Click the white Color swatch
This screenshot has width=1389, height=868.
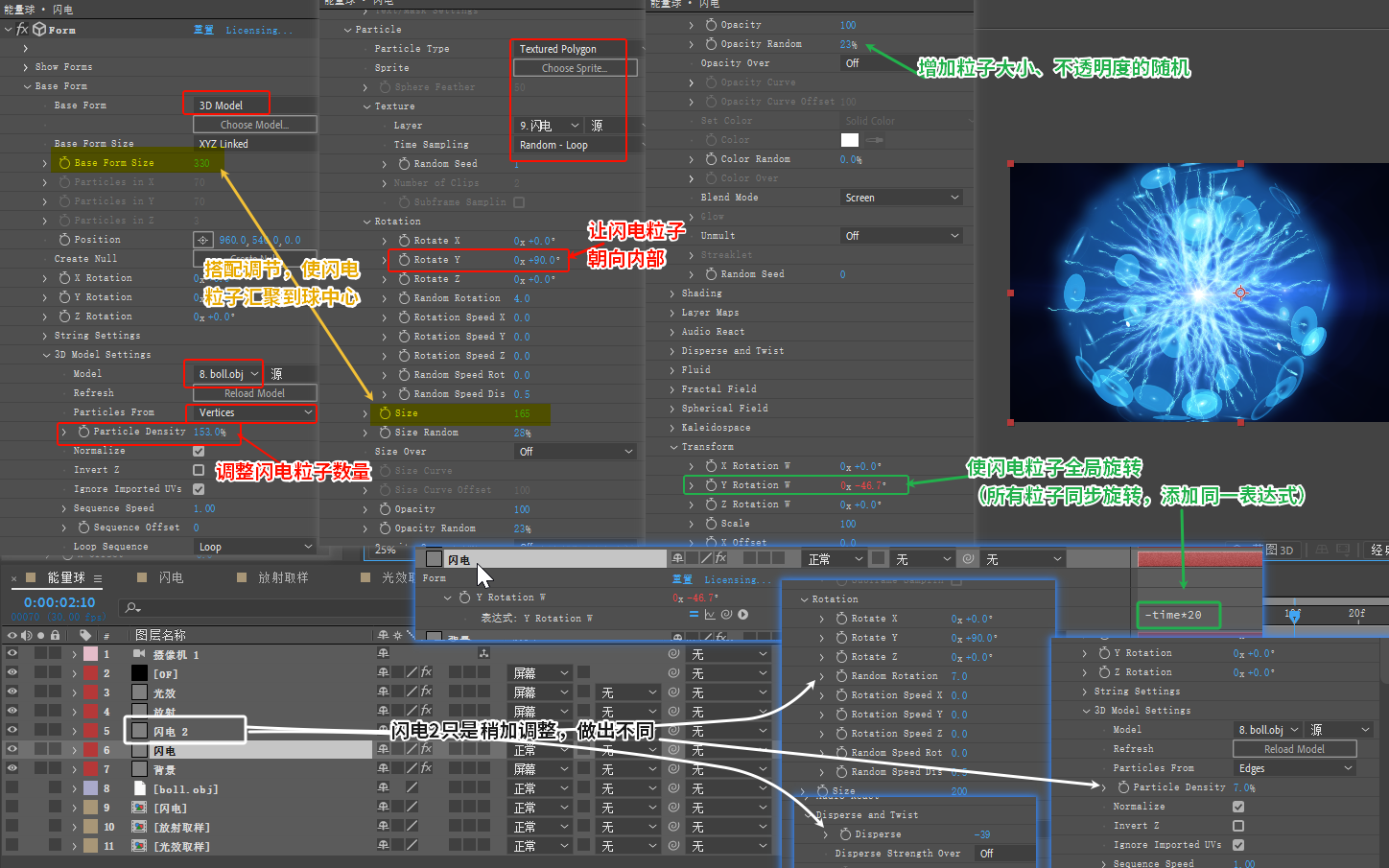(x=849, y=140)
